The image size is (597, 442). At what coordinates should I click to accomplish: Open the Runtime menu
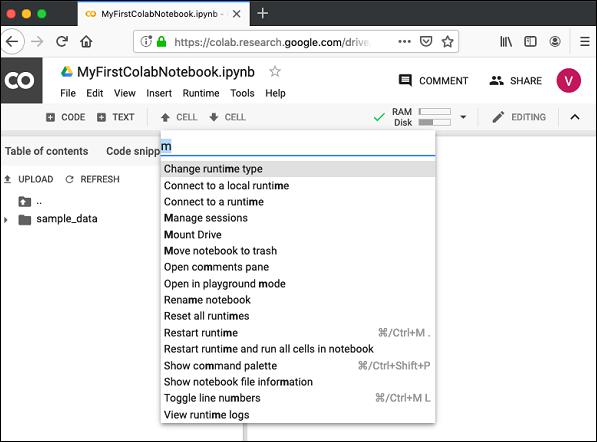coord(201,93)
